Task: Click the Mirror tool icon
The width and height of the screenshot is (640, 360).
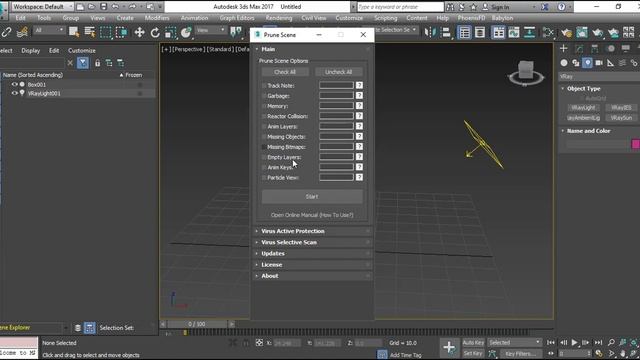Action: coord(430,32)
